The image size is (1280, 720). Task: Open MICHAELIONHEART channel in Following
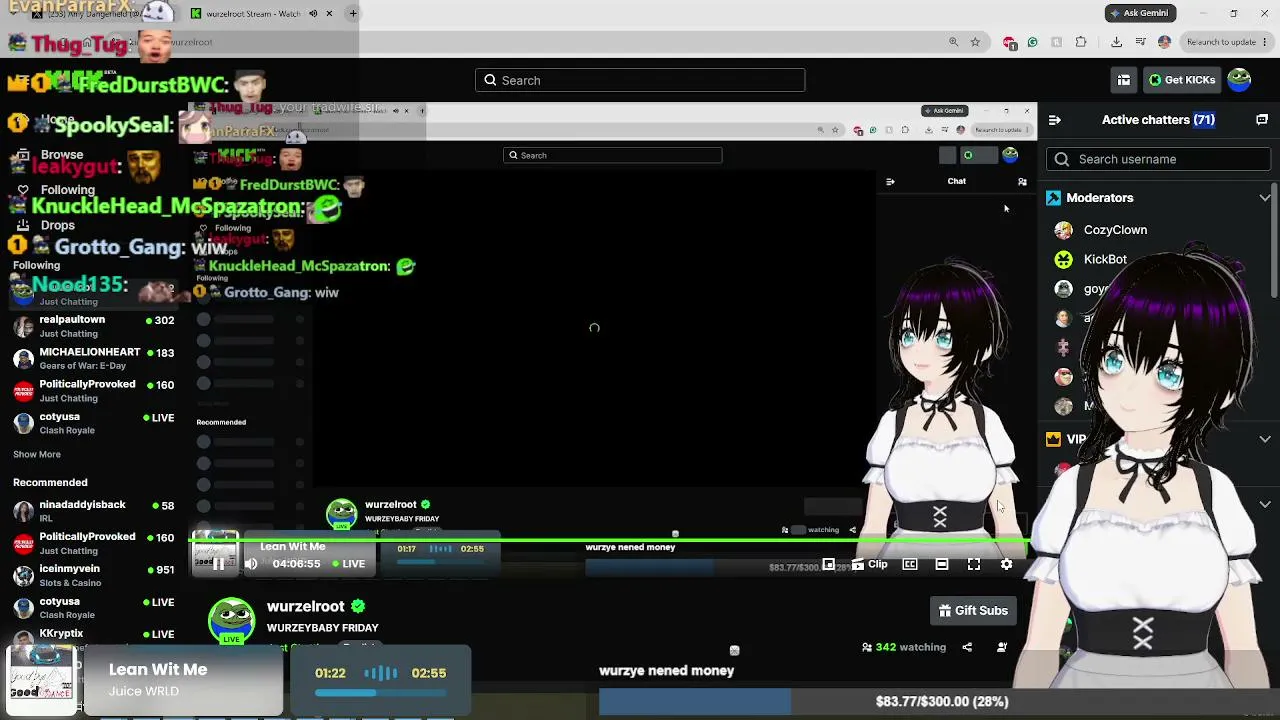point(94,358)
